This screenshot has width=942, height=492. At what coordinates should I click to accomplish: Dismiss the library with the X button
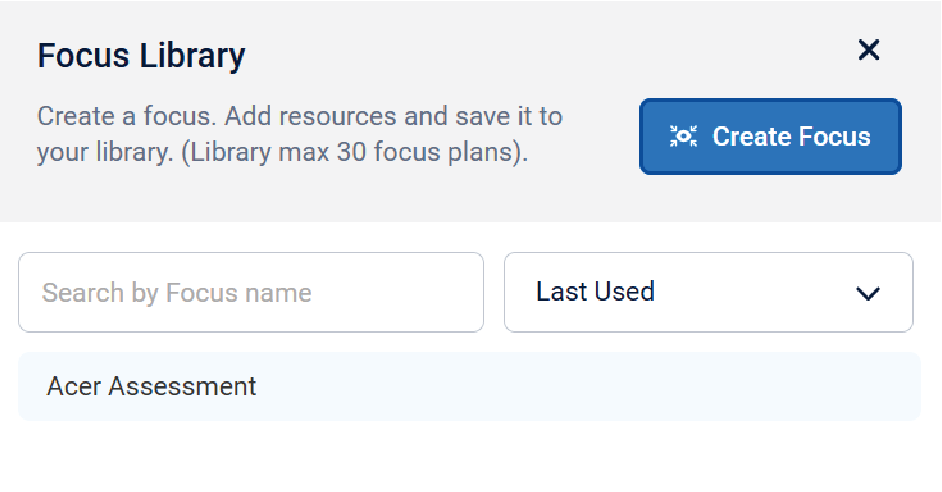pyautogui.click(x=869, y=50)
